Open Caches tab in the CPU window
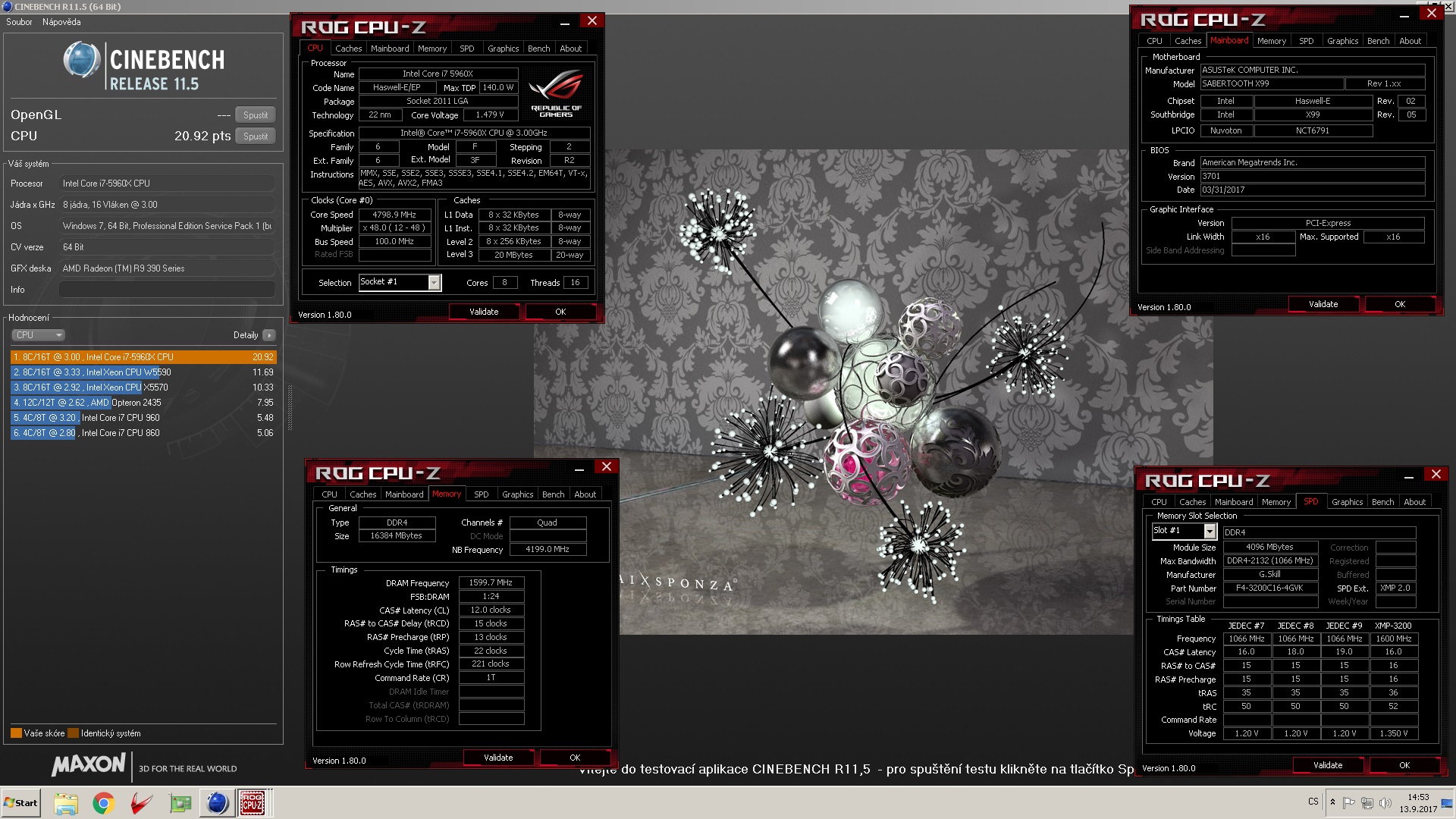Image resolution: width=1456 pixels, height=819 pixels. (x=348, y=49)
